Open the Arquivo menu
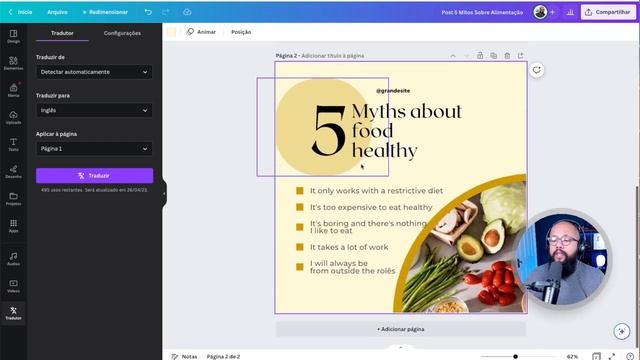This screenshot has width=640, height=360. tap(57, 12)
